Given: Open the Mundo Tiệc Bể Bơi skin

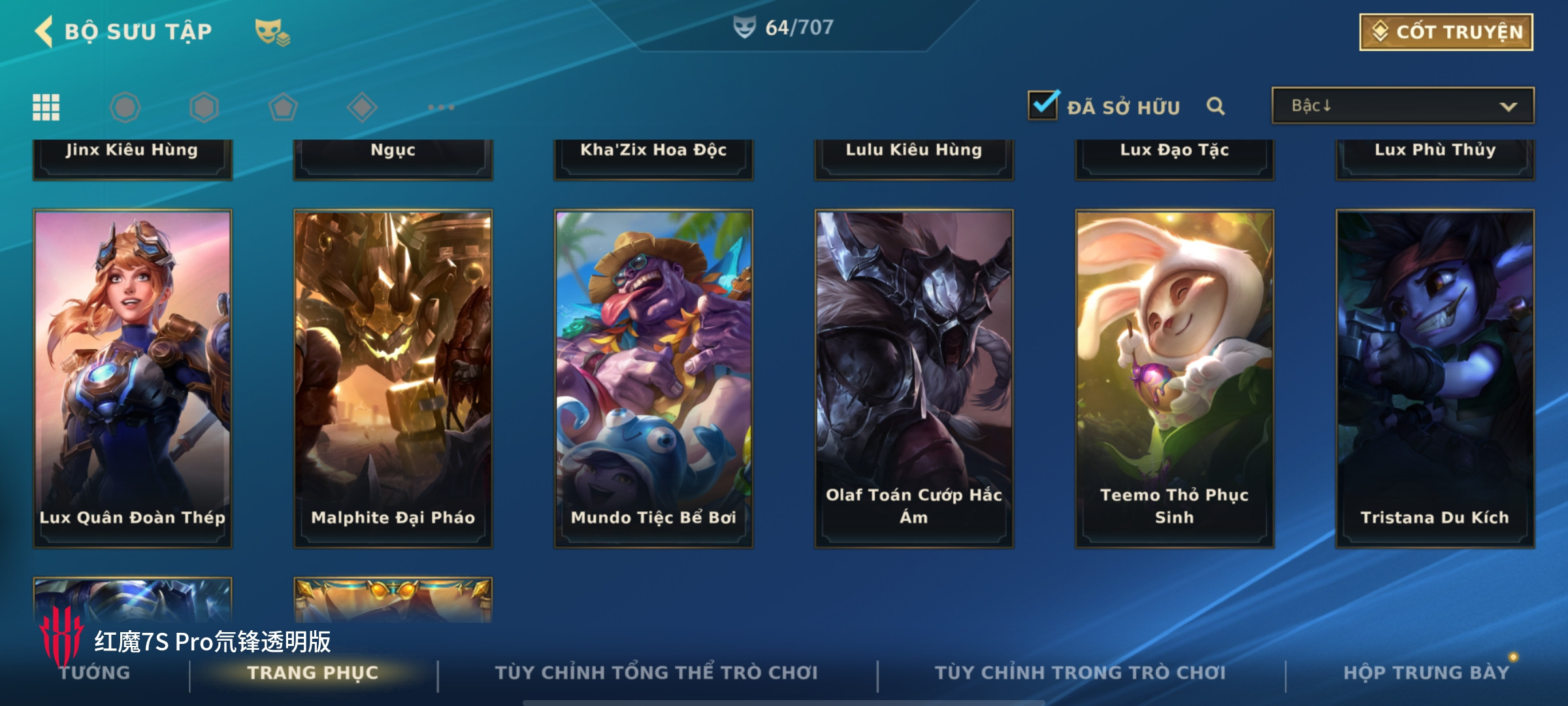Looking at the screenshot, I should point(653,378).
